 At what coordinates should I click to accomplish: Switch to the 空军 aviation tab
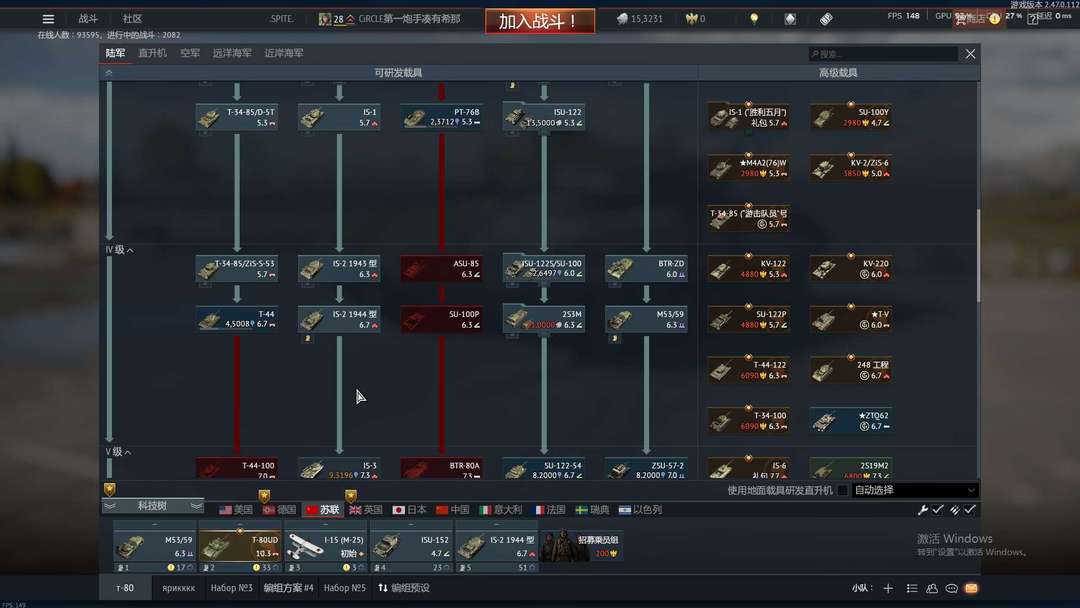(x=190, y=53)
